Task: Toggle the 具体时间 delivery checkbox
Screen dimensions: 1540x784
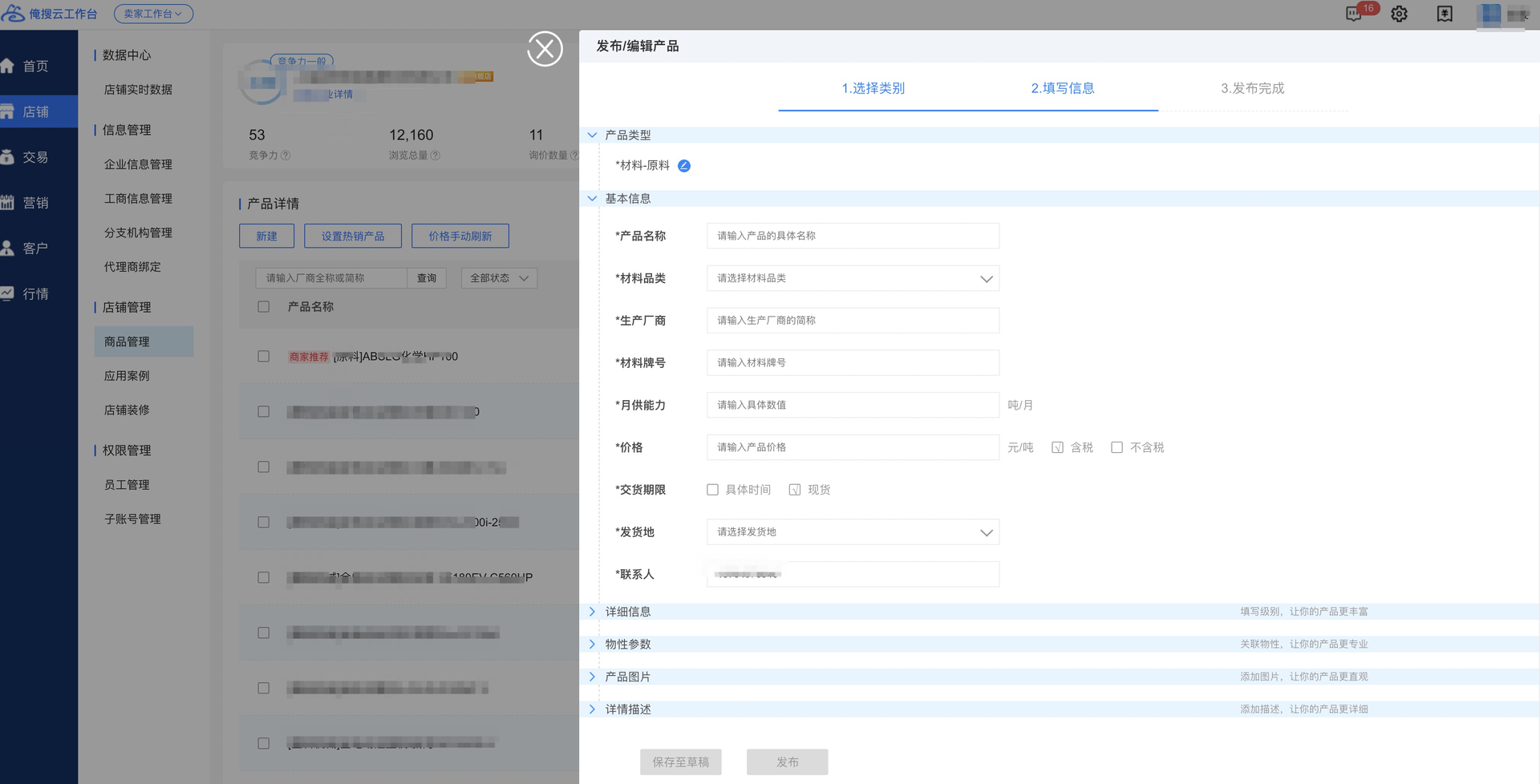Action: pyautogui.click(x=712, y=490)
